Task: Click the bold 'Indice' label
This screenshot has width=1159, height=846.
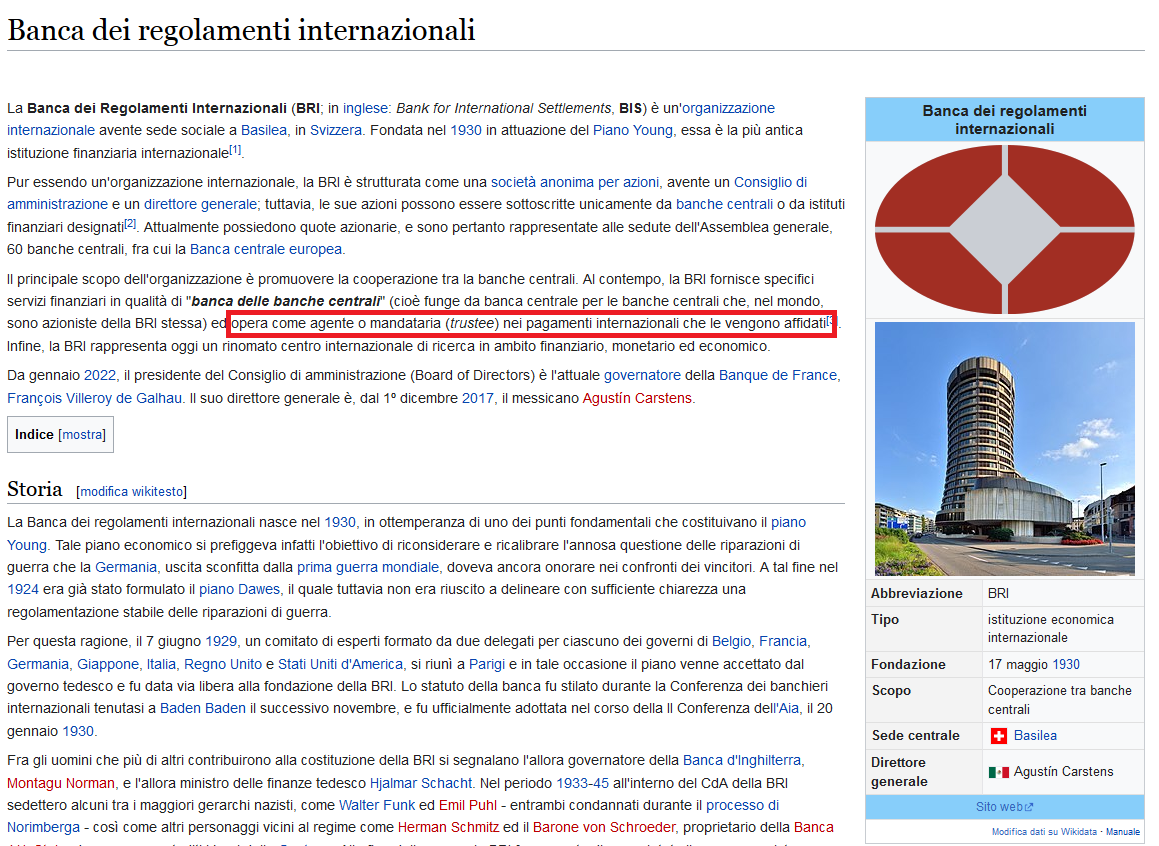Action: click(34, 434)
